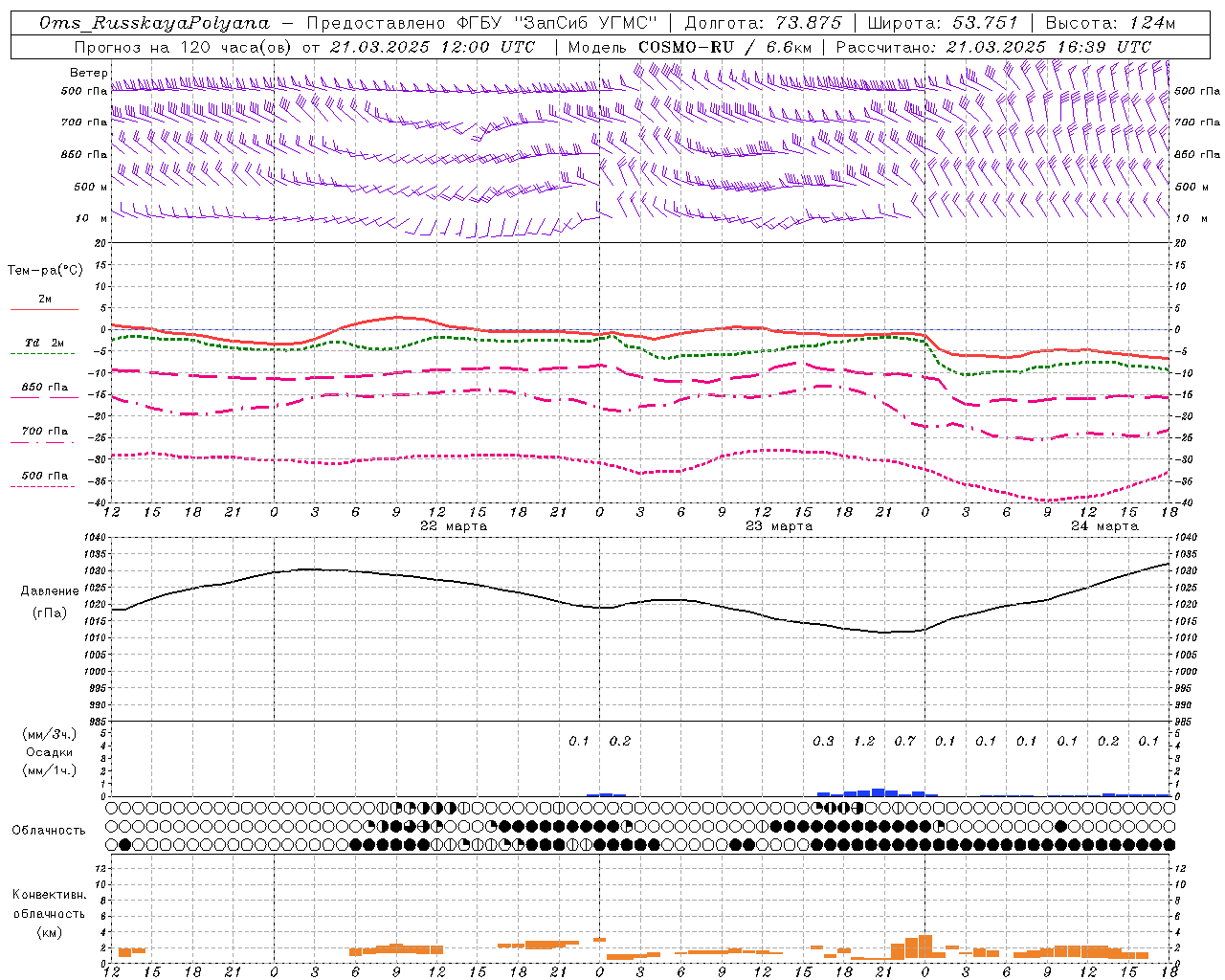Screen dimensions: 1225x980
Task: Click the 10 м wind level label on the left
Action: tap(92, 218)
